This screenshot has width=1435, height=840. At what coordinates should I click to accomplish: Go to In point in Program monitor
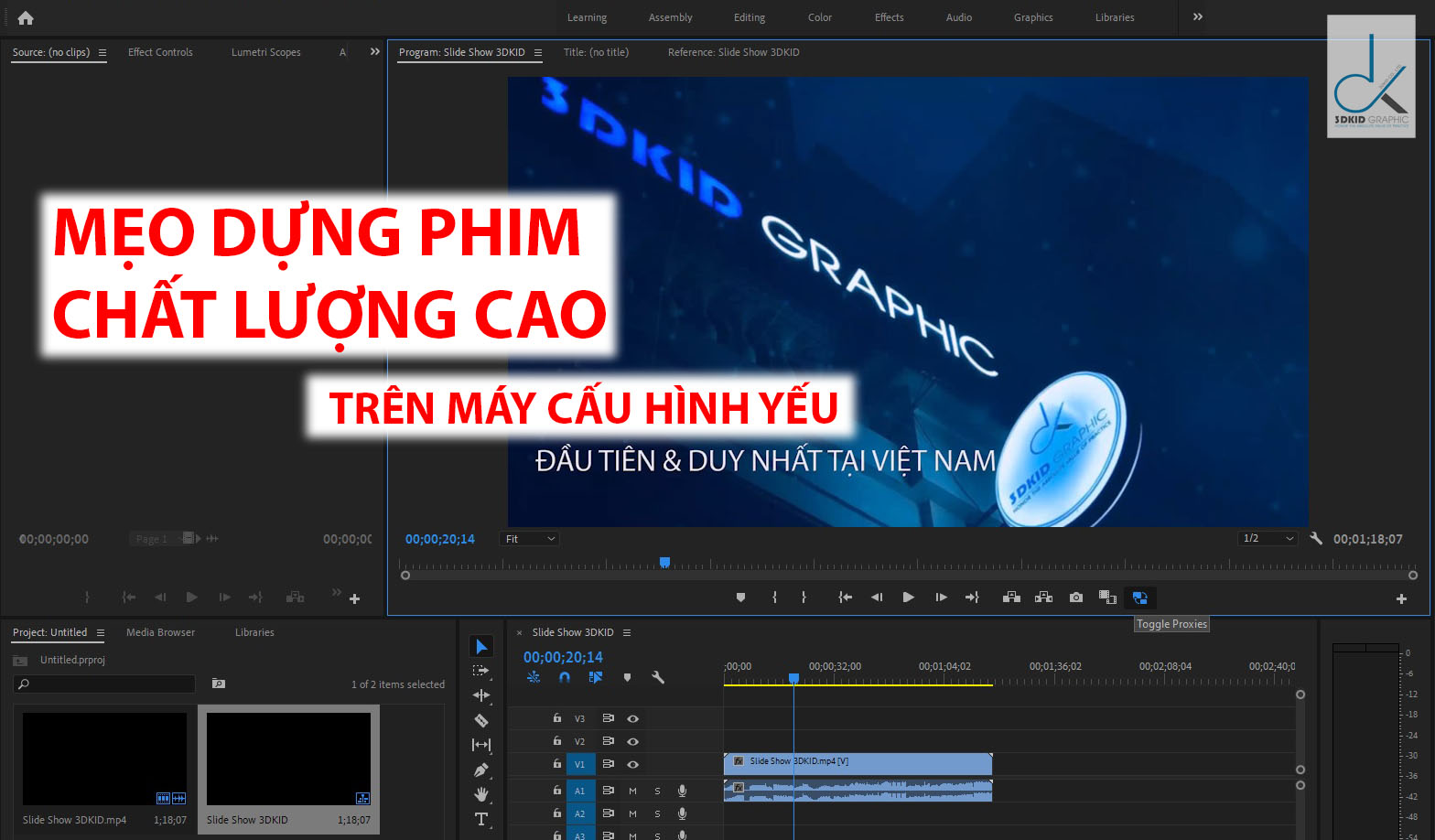click(845, 598)
